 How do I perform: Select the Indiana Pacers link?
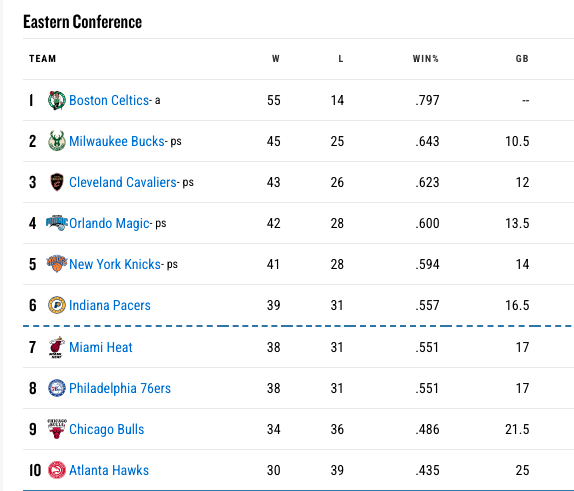click(x=110, y=305)
